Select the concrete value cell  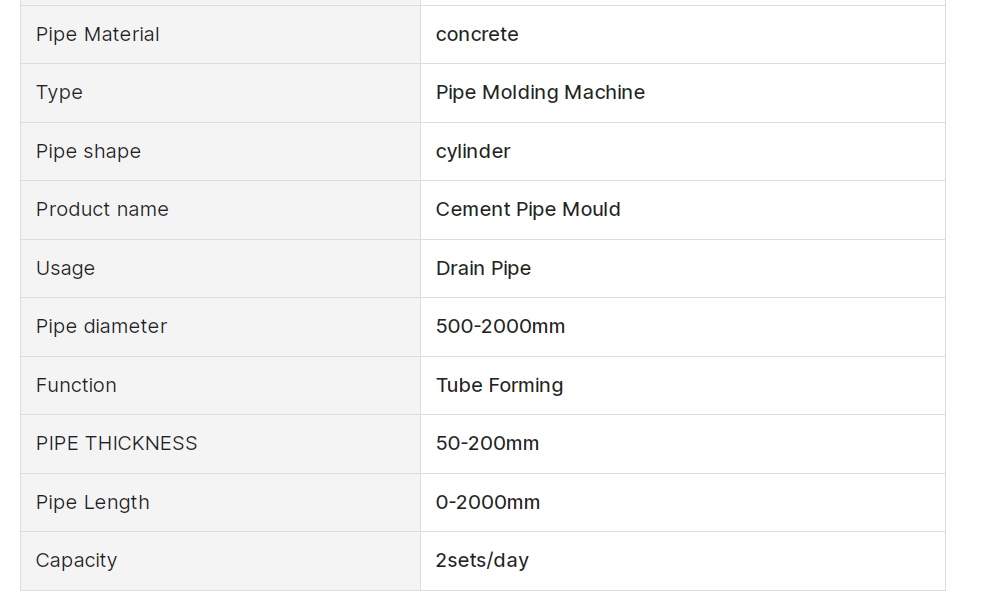[683, 35]
